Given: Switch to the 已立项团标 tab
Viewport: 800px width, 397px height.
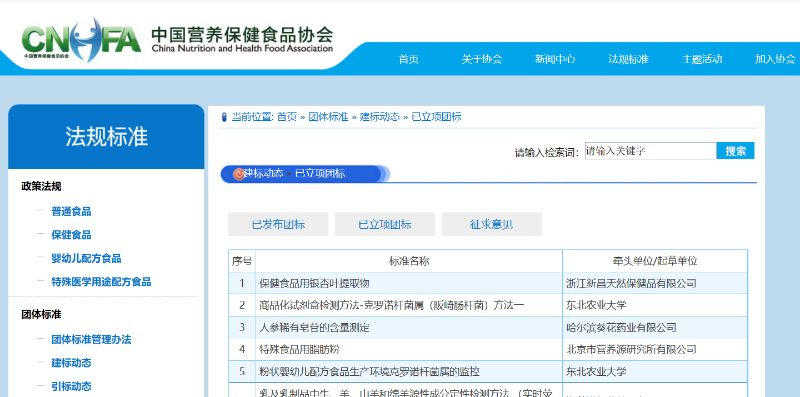Looking at the screenshot, I should pyautogui.click(x=385, y=225).
